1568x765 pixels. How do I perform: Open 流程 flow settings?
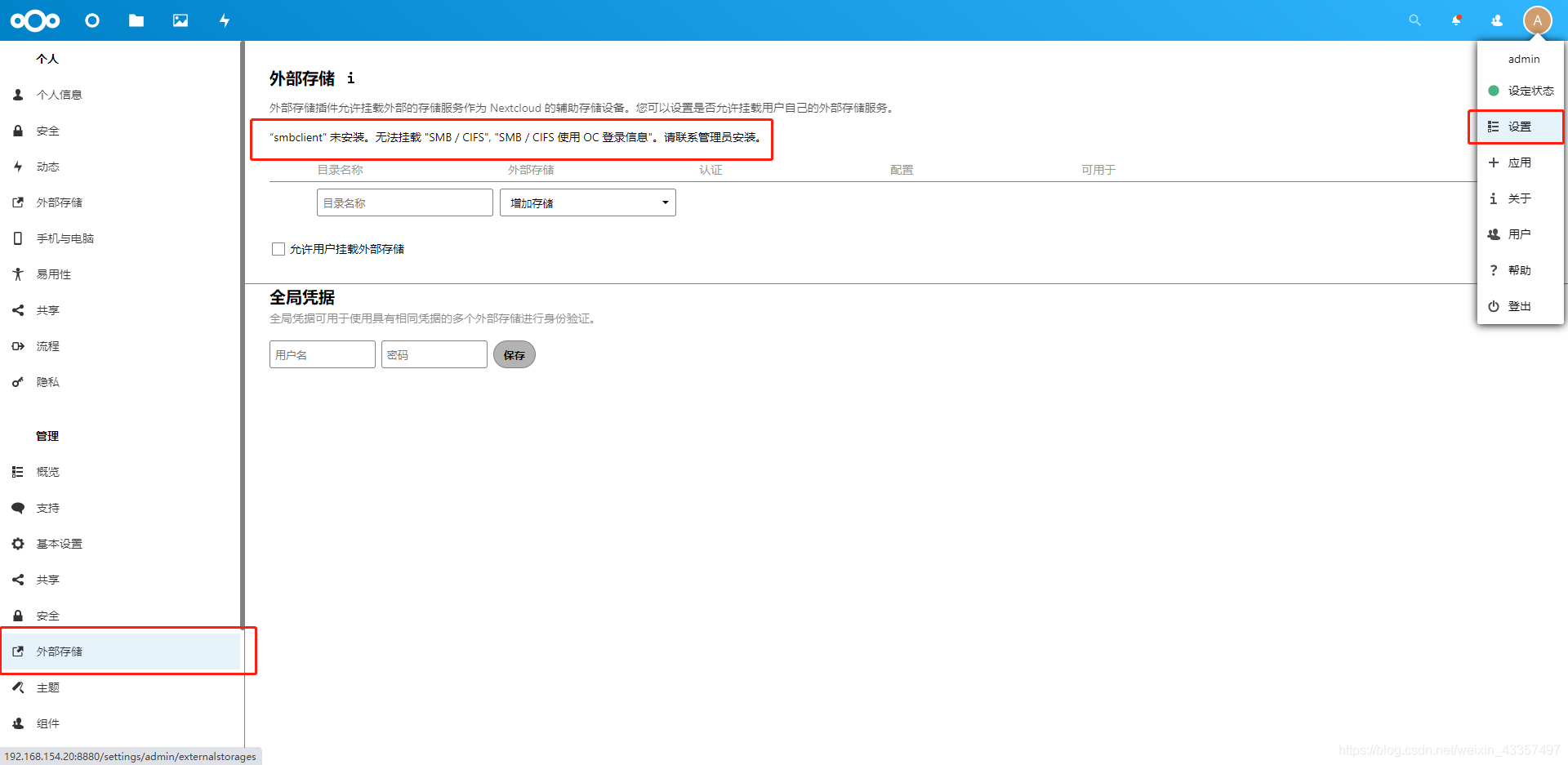click(120, 346)
